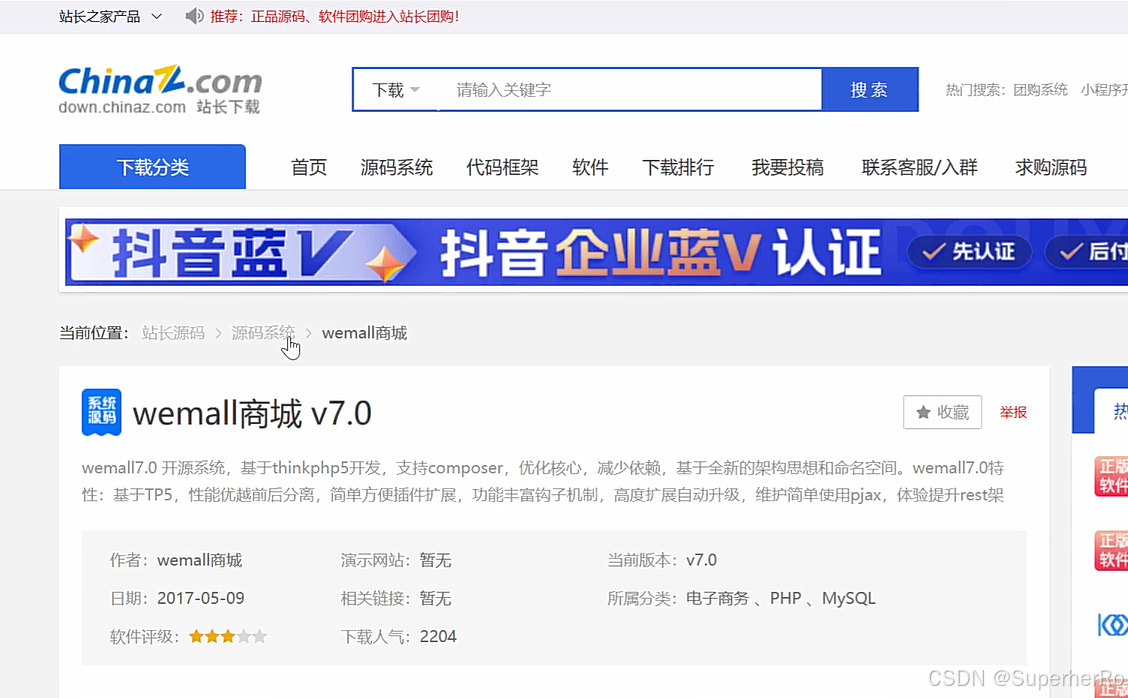
Task: Click the 收藏 button
Action: click(942, 412)
